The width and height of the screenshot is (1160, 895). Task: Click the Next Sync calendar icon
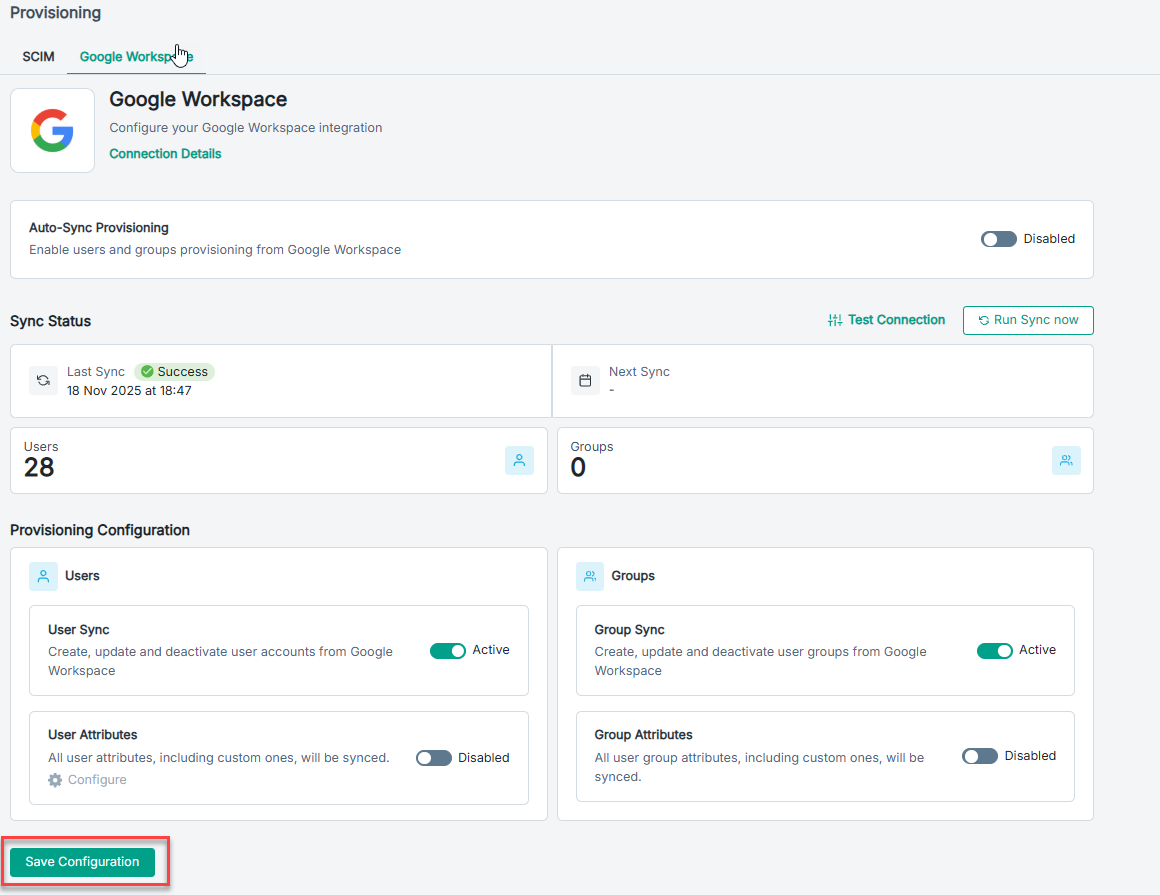tap(585, 381)
